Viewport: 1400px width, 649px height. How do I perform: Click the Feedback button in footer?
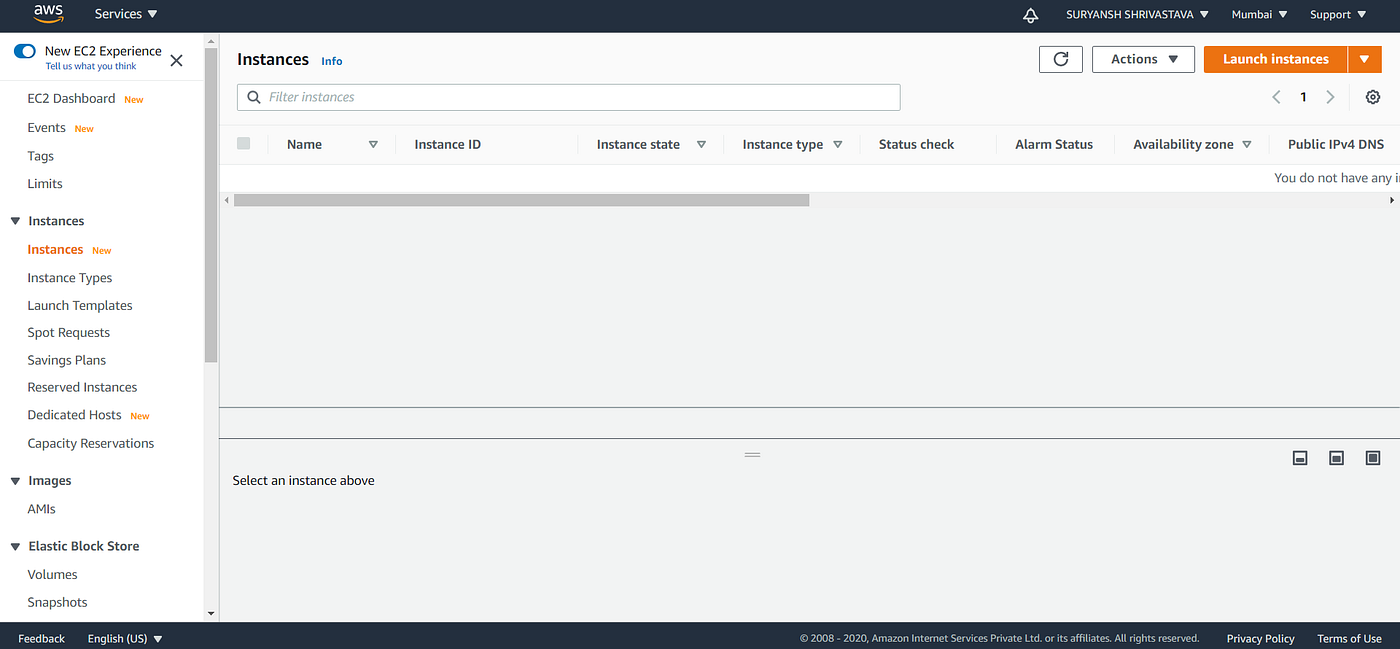[x=41, y=638]
